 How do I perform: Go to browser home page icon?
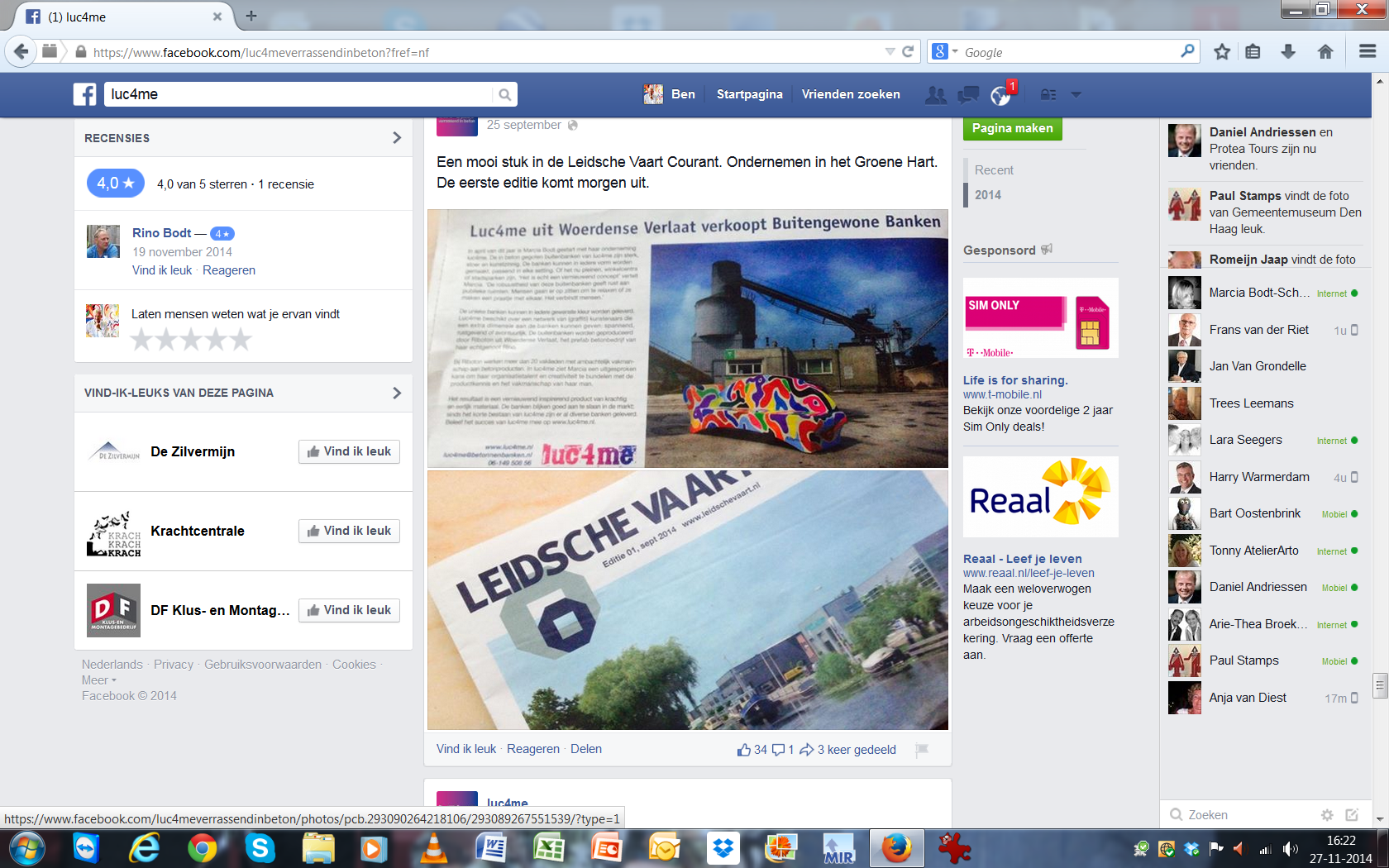[1325, 51]
